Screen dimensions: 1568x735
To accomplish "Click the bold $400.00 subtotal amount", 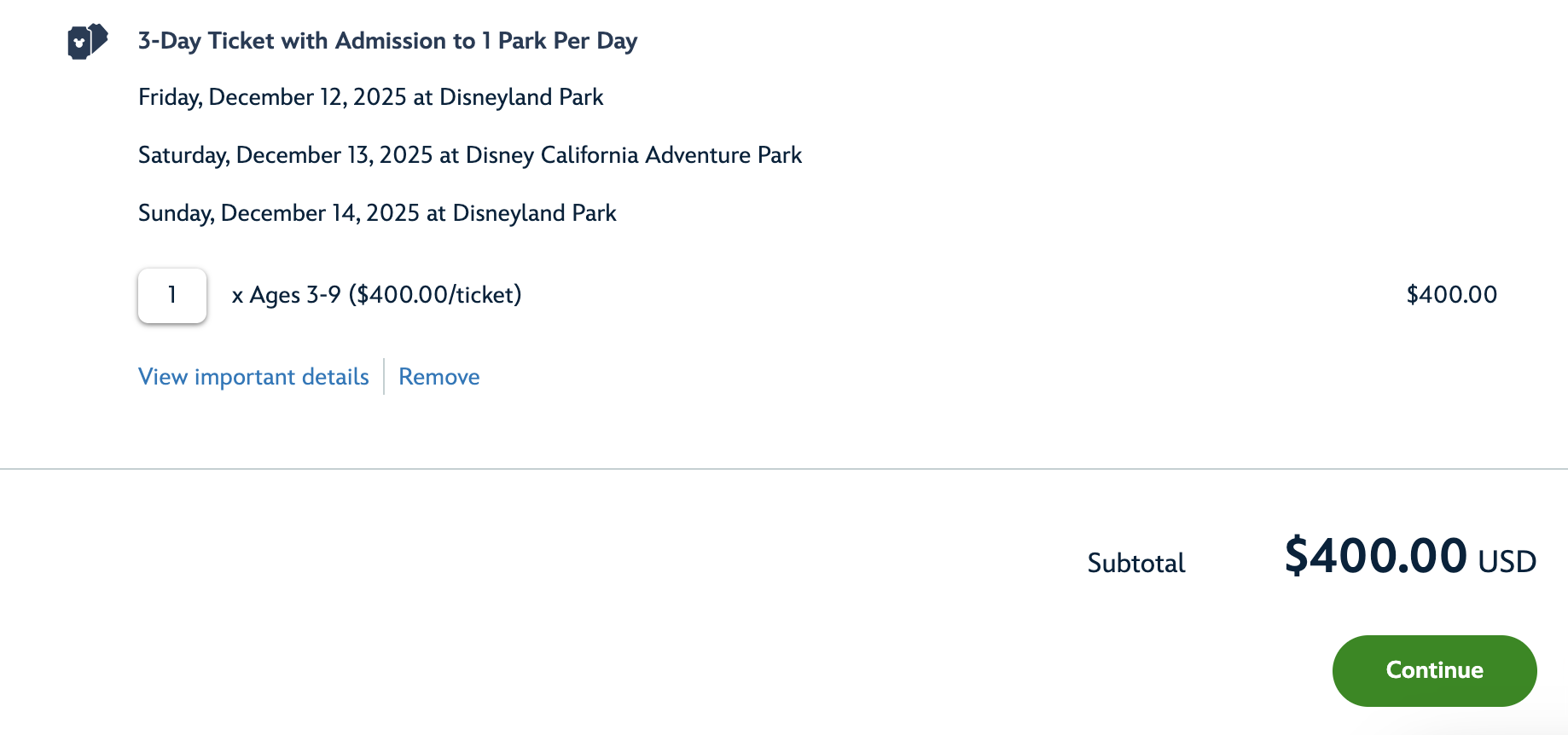I will click(x=1375, y=556).
